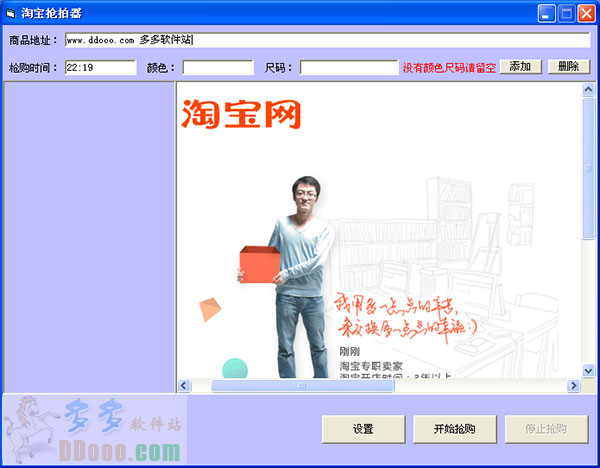
Task: Click the 刚刚 name text
Action: (349, 351)
